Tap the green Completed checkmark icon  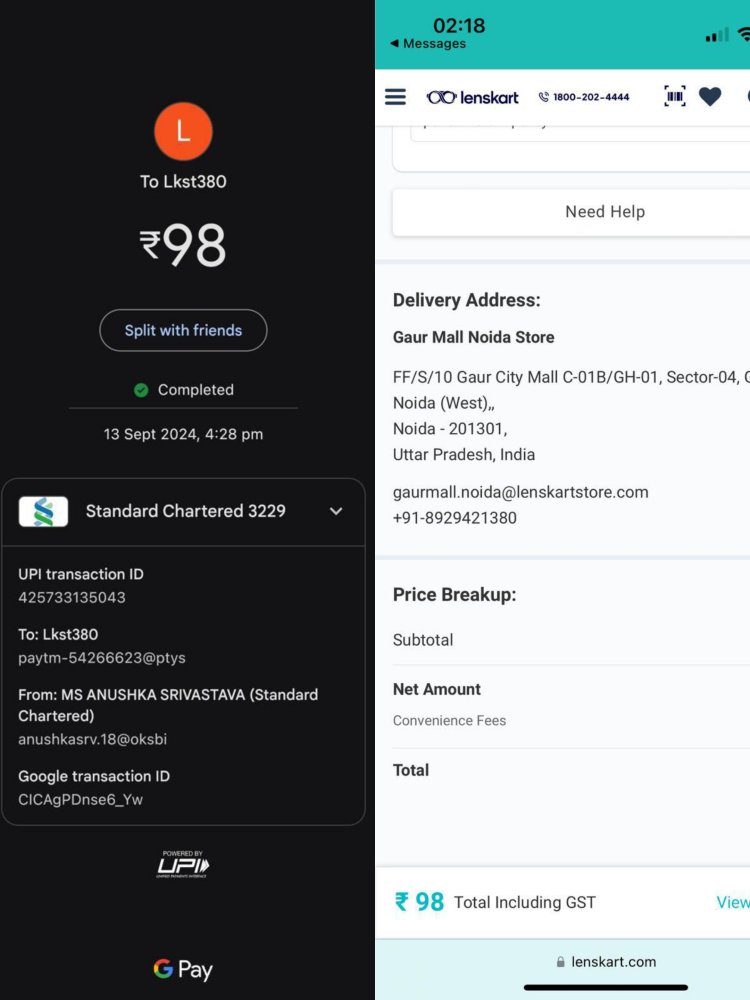click(x=141, y=390)
